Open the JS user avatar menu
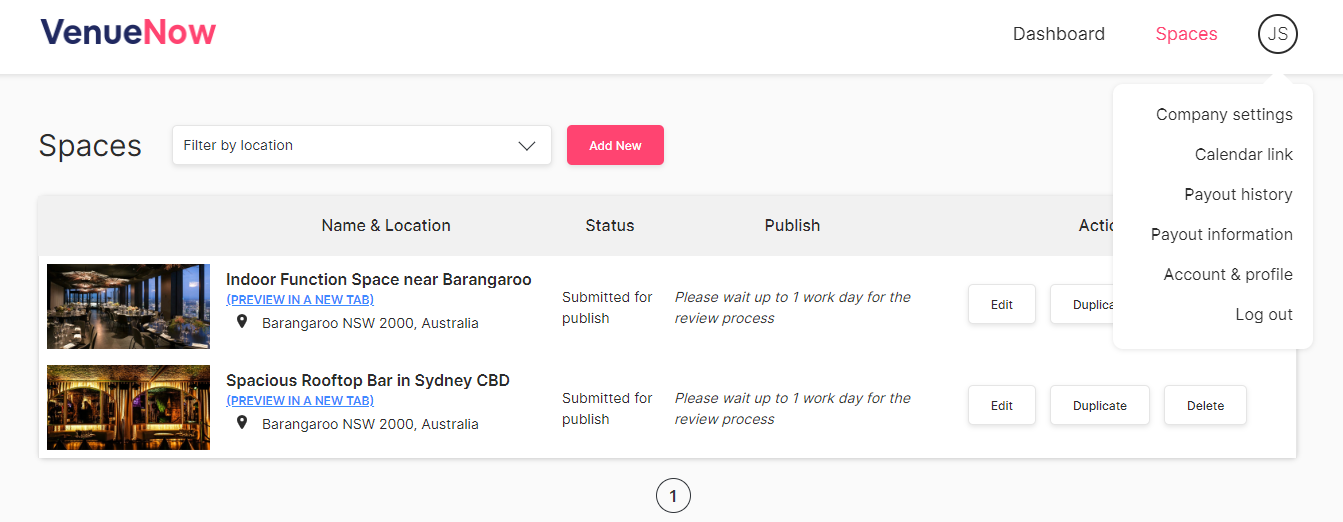The image size is (1343, 522). coord(1277,34)
